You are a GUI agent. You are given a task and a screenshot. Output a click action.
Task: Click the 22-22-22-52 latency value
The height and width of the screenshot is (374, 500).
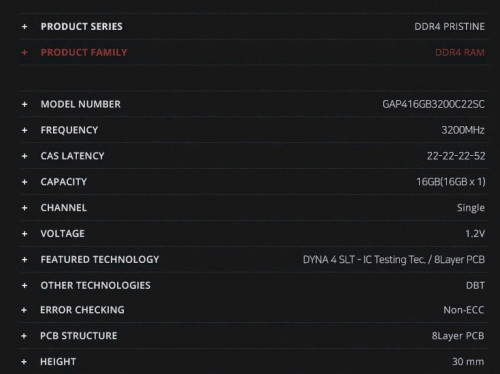(x=456, y=156)
